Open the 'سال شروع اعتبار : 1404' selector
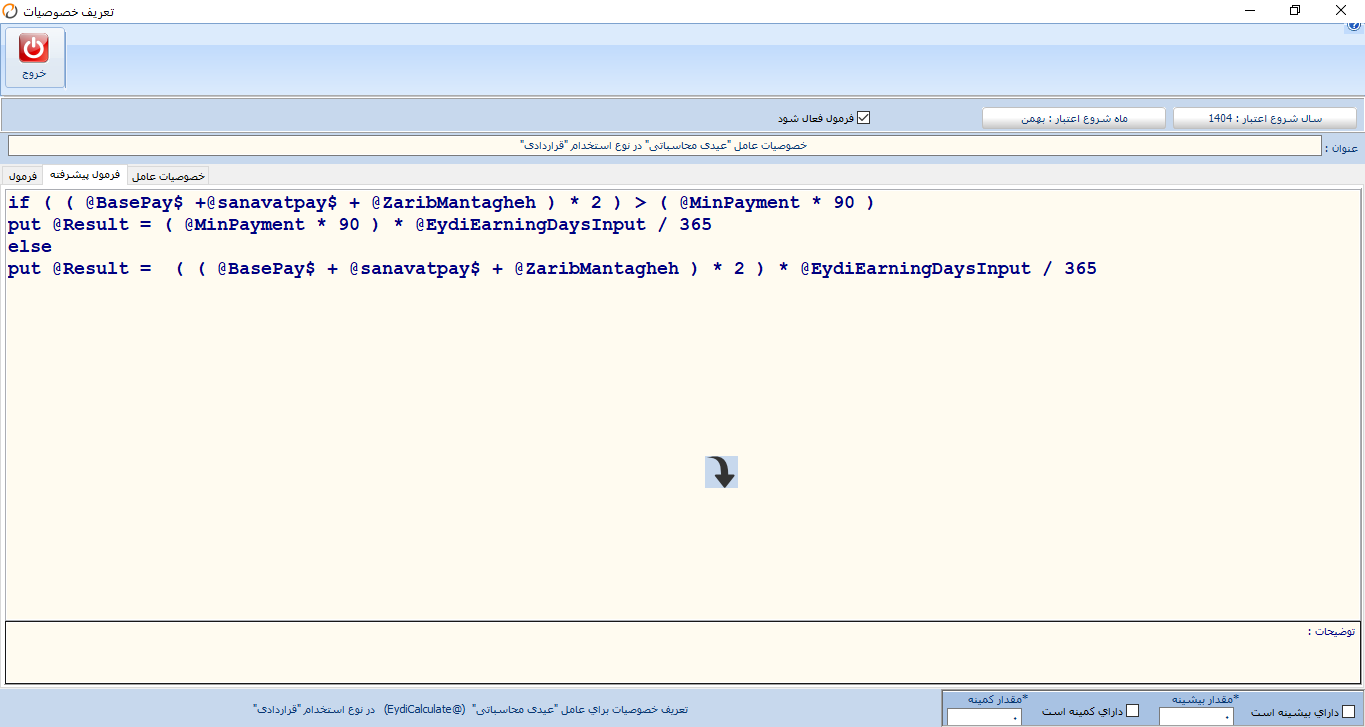 [x=1265, y=118]
